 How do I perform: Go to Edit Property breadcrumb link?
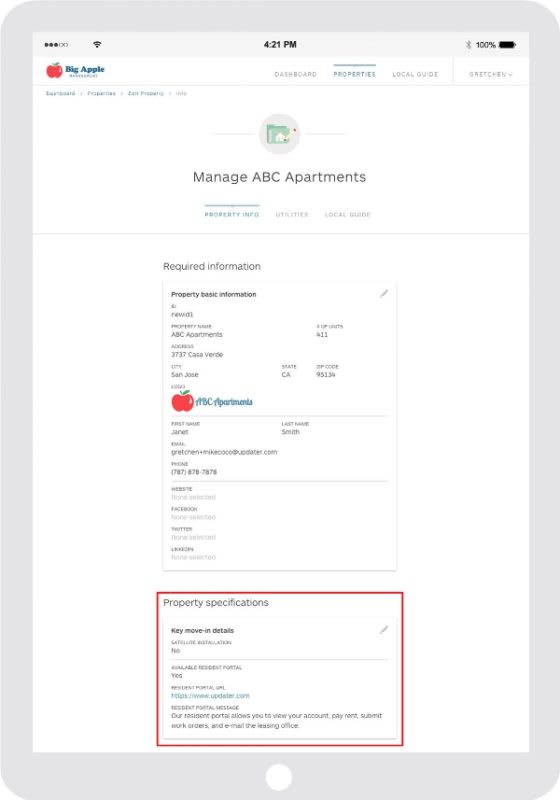146,93
